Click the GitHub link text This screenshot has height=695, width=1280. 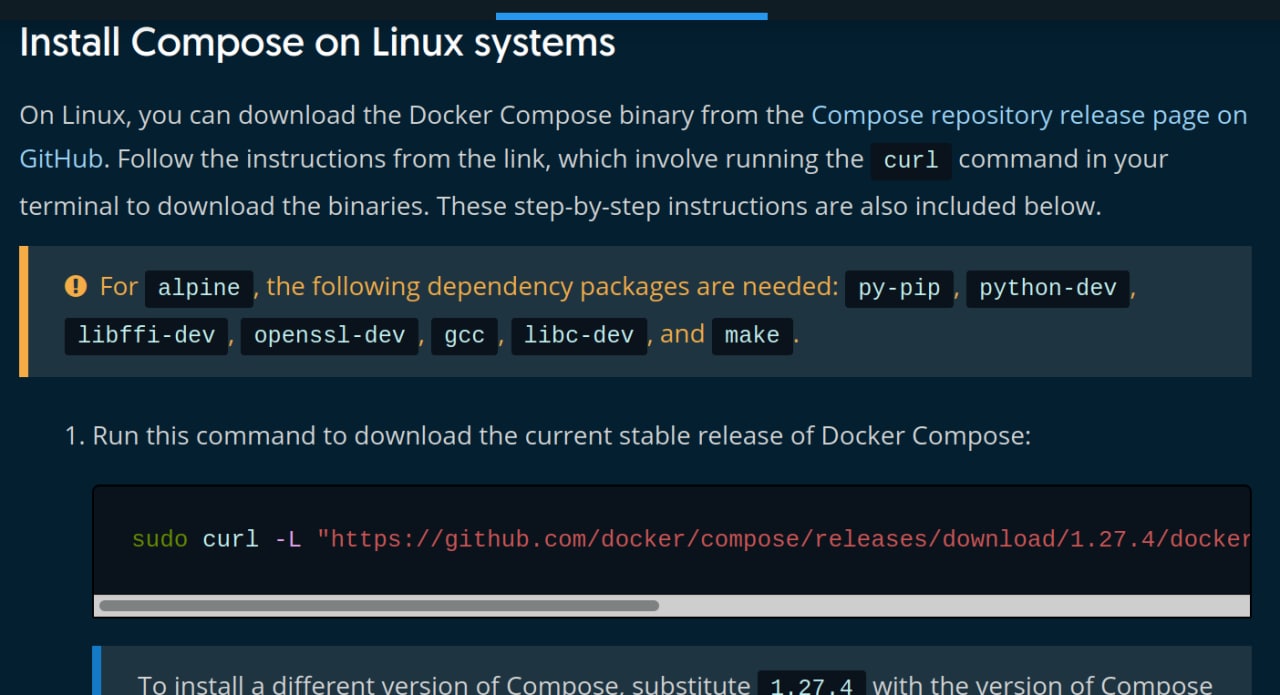[61, 159]
